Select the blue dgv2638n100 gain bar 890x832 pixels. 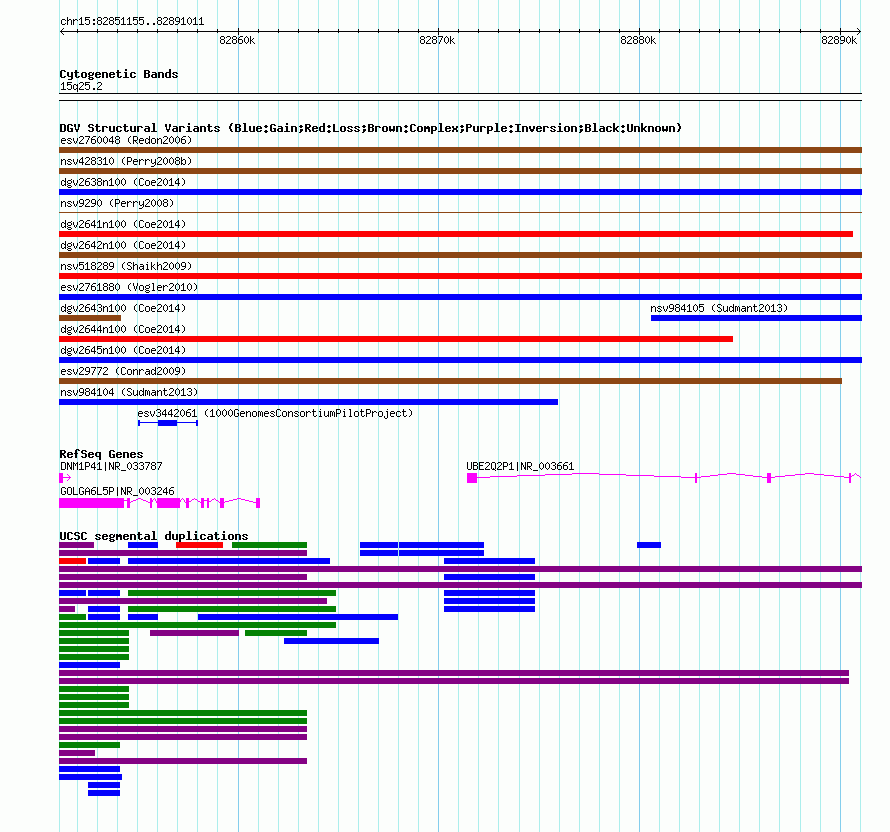tap(460, 192)
